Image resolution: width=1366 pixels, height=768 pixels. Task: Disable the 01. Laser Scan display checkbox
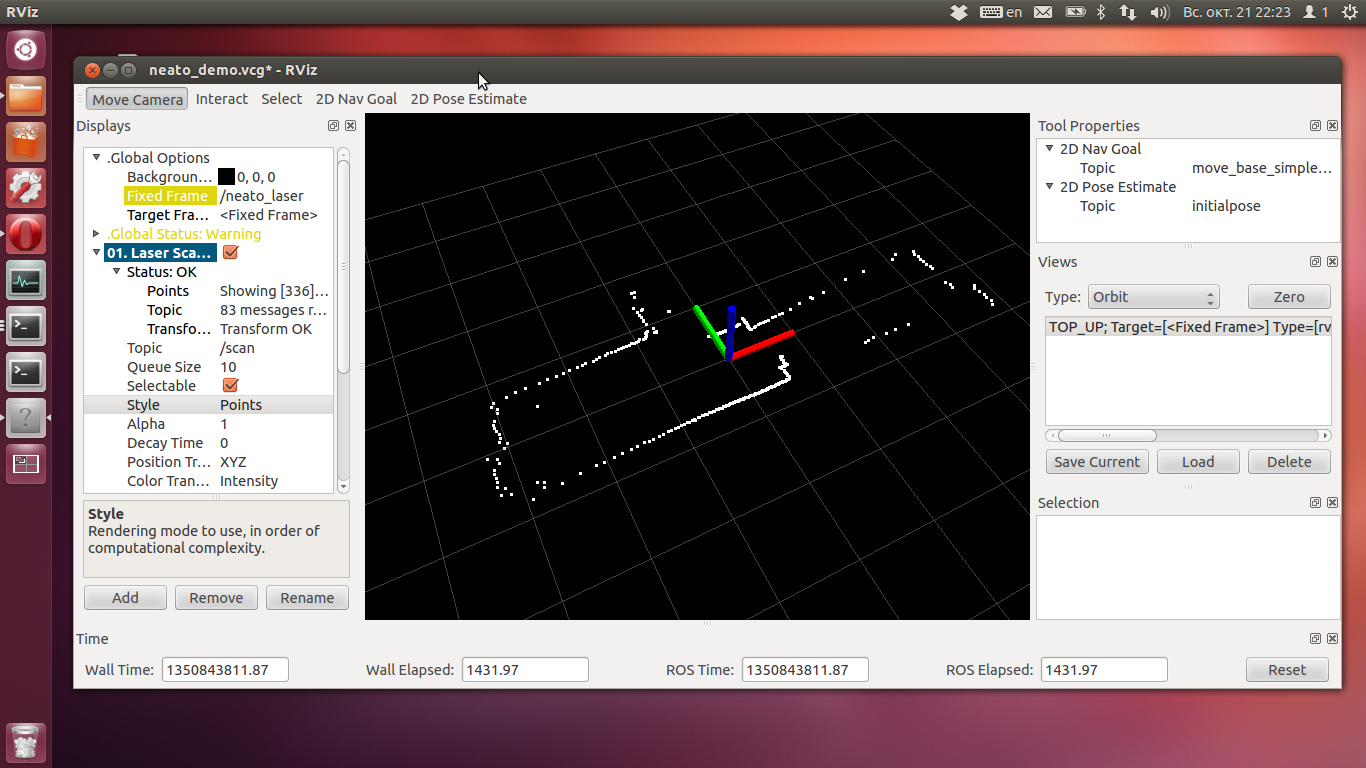[230, 253]
